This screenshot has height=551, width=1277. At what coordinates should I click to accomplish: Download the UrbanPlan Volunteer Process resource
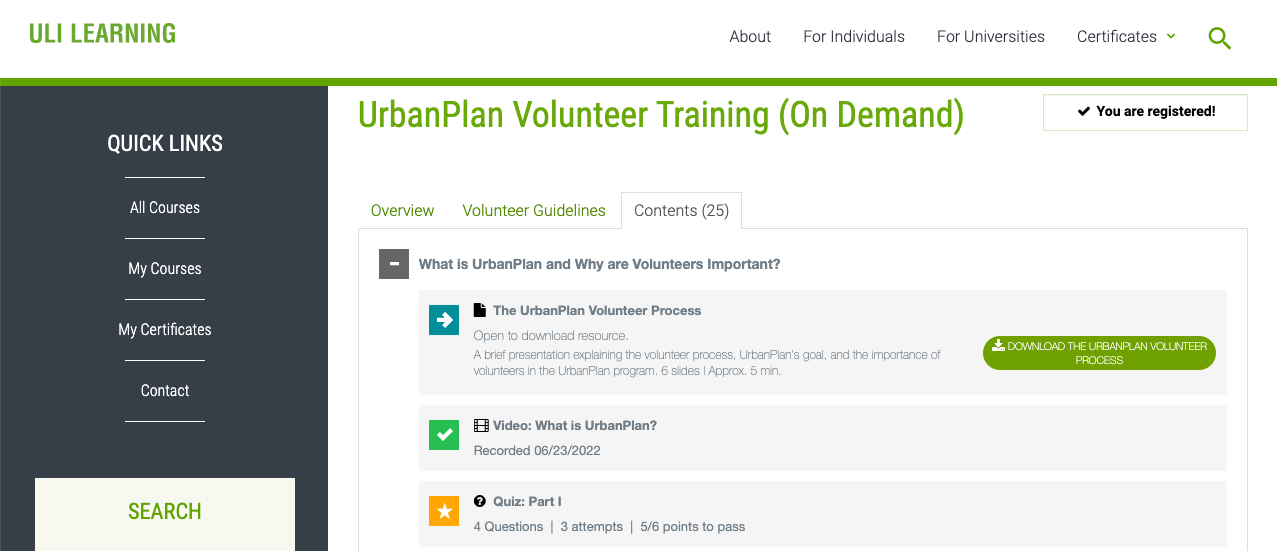point(1099,353)
